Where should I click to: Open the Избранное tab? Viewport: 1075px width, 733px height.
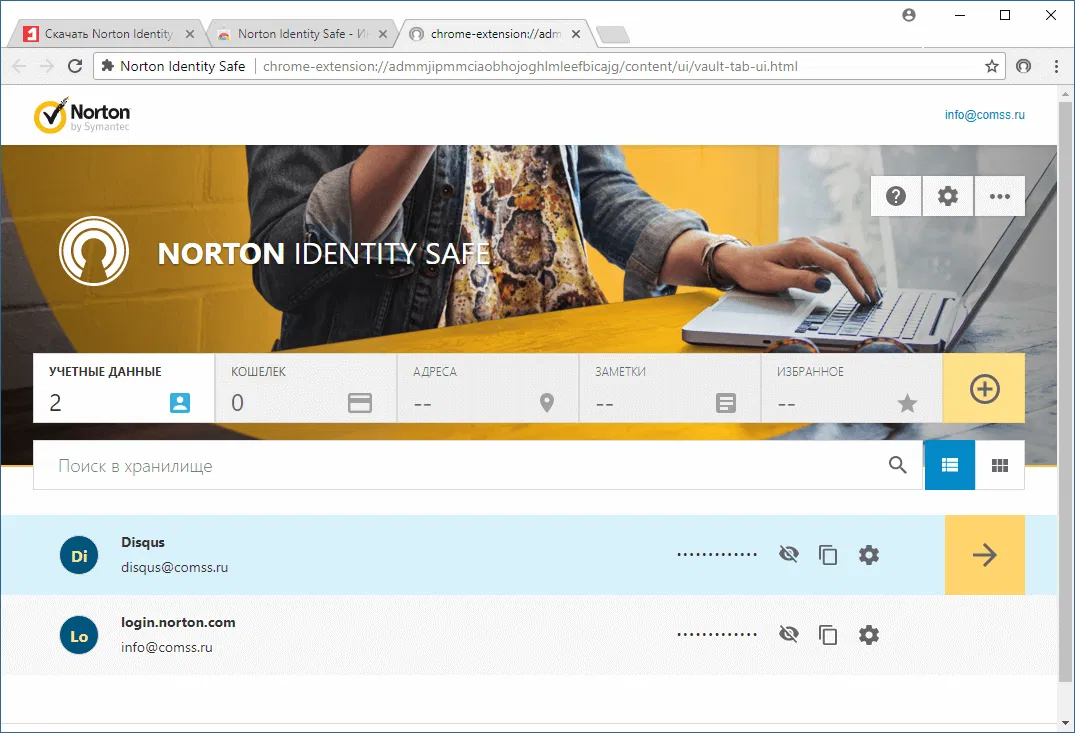coord(852,388)
